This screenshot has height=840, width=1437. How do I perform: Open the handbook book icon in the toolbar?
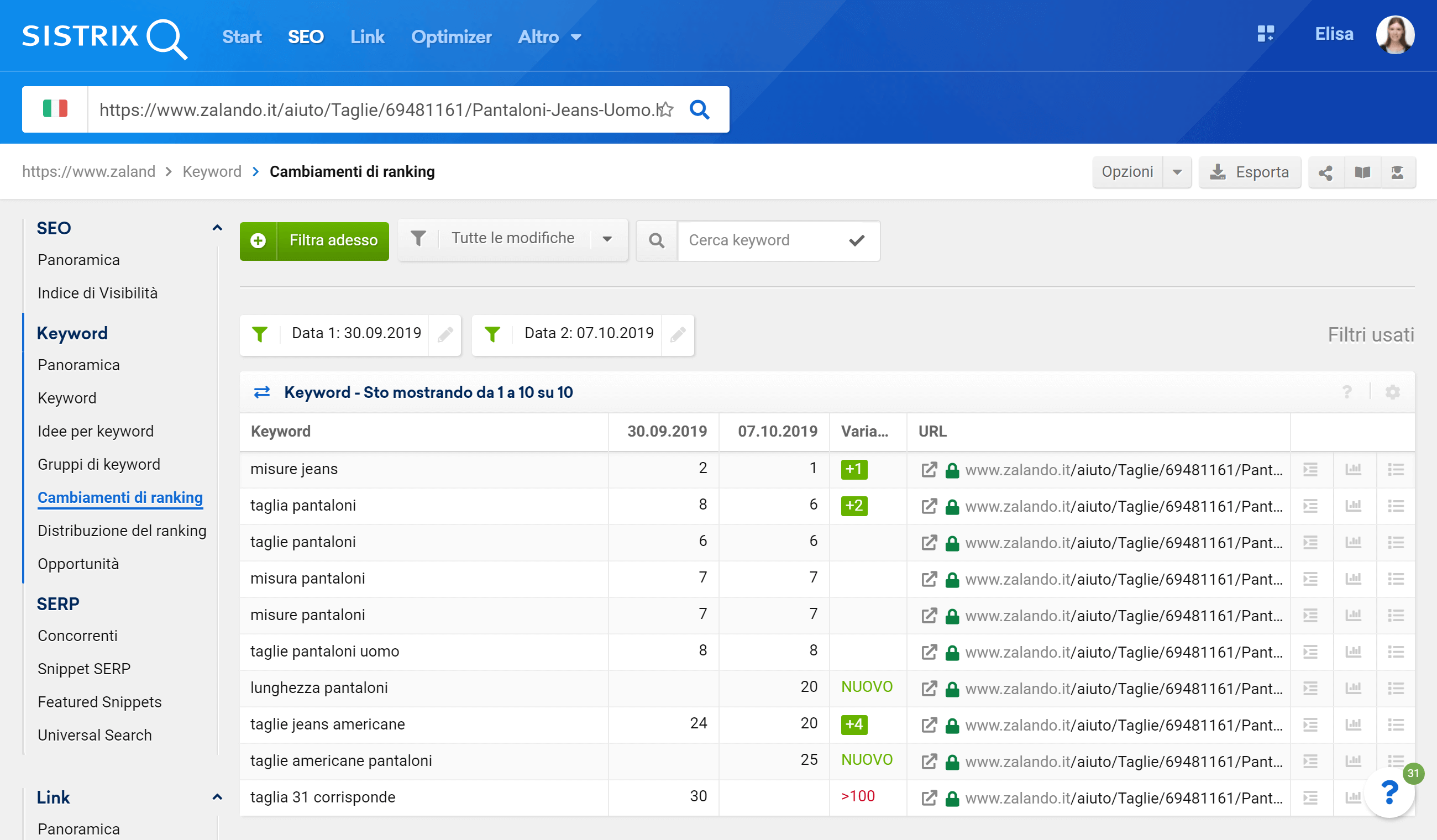tap(1362, 172)
